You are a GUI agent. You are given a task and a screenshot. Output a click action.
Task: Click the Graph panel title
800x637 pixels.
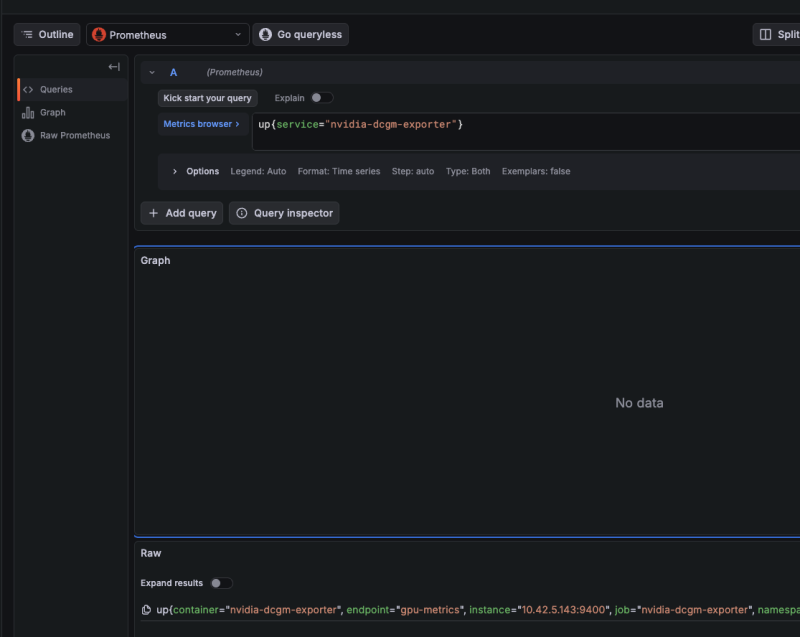point(155,261)
